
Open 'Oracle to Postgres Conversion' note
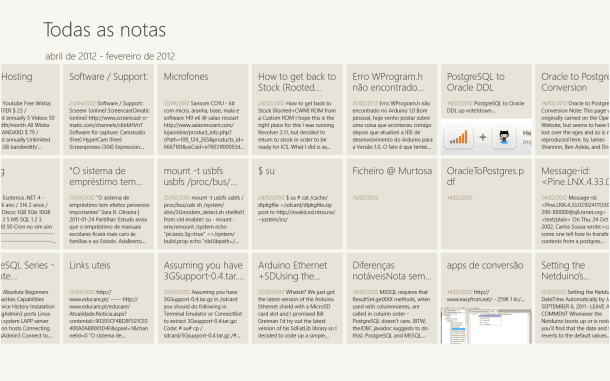coord(572,109)
